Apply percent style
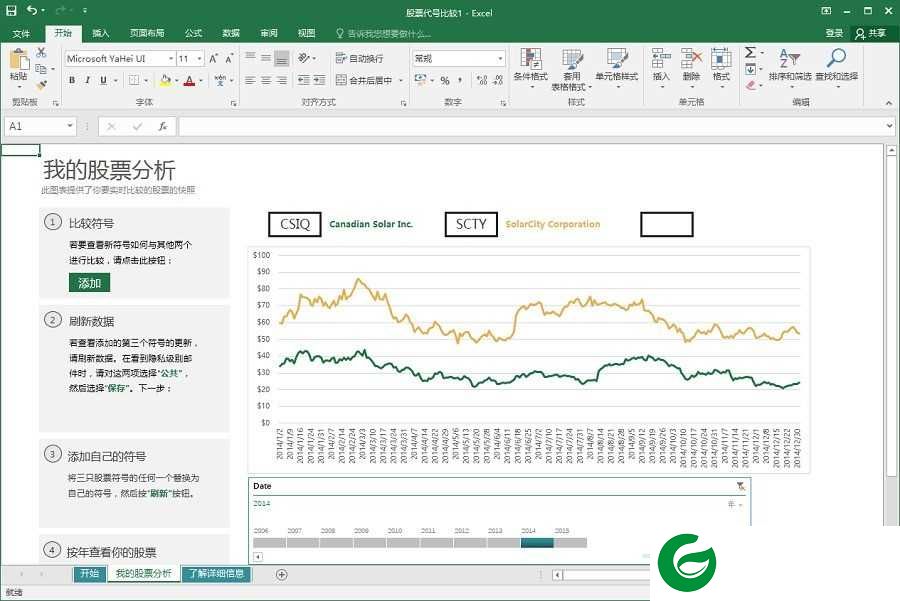 (445, 80)
